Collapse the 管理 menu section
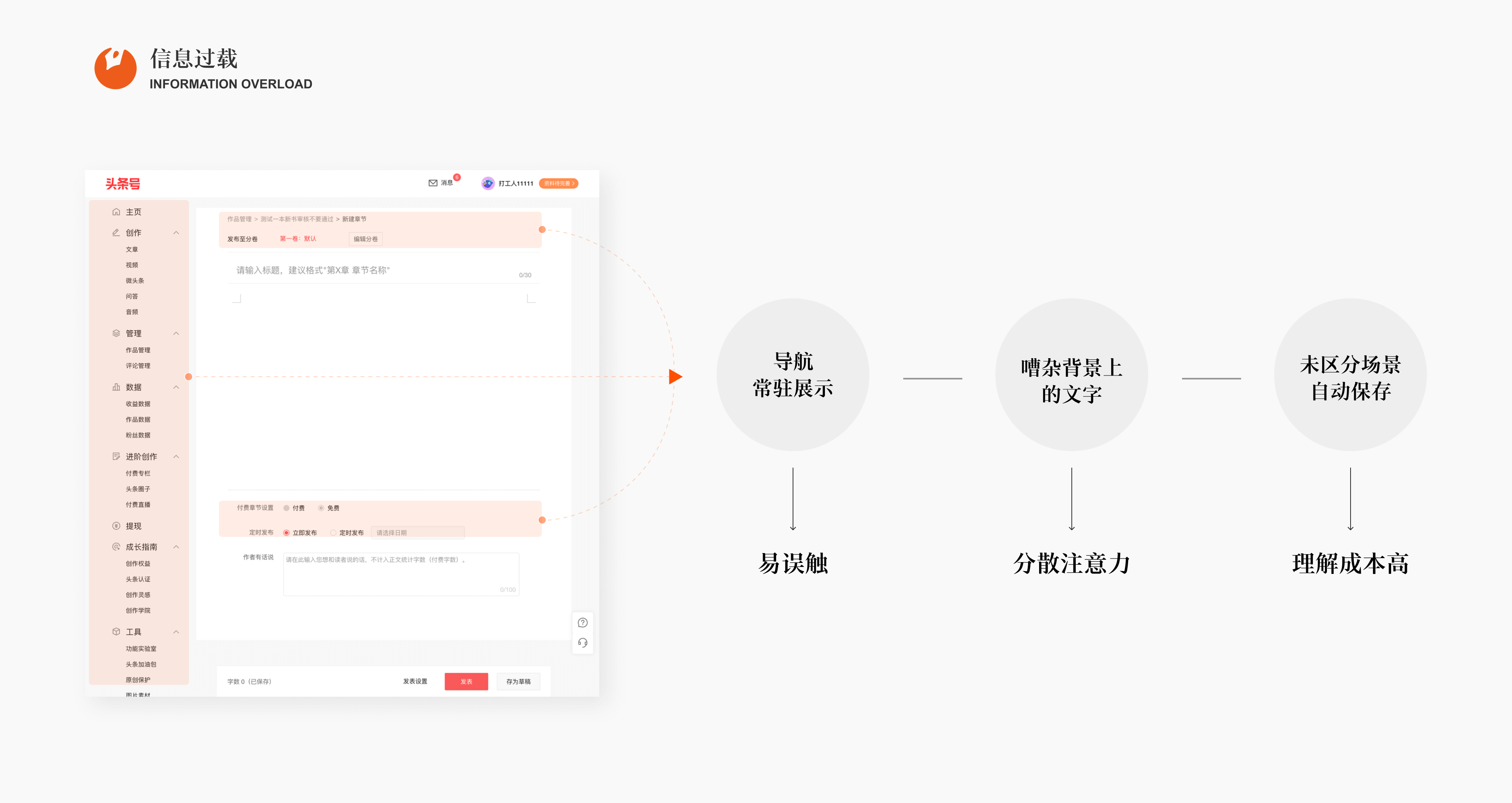This screenshot has height=803, width=1512. (176, 333)
